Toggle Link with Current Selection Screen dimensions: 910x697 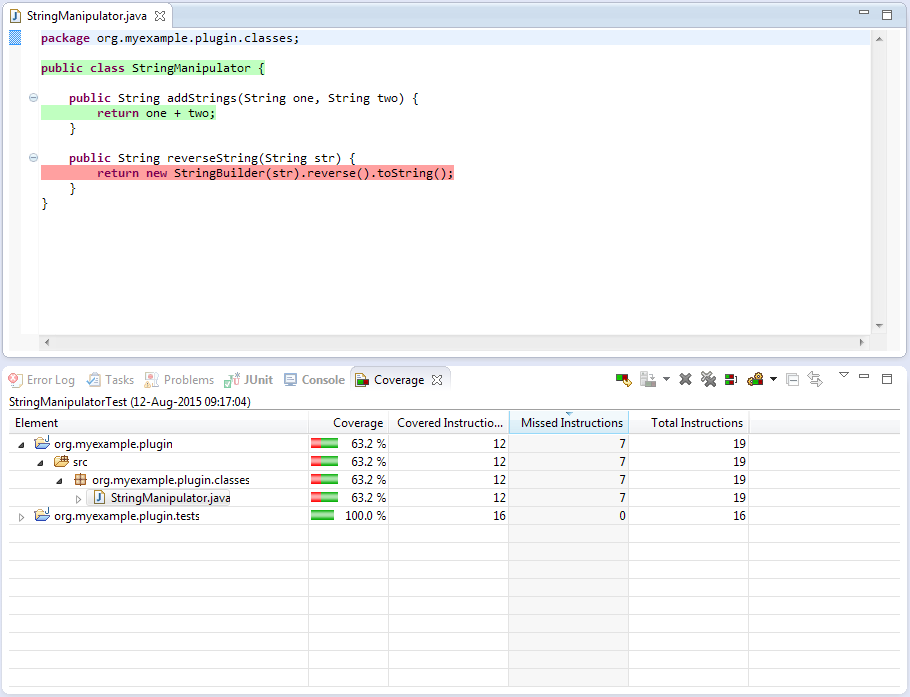815,380
